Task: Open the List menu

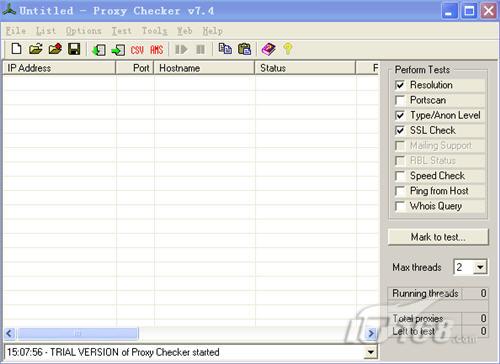Action: pyautogui.click(x=46, y=31)
